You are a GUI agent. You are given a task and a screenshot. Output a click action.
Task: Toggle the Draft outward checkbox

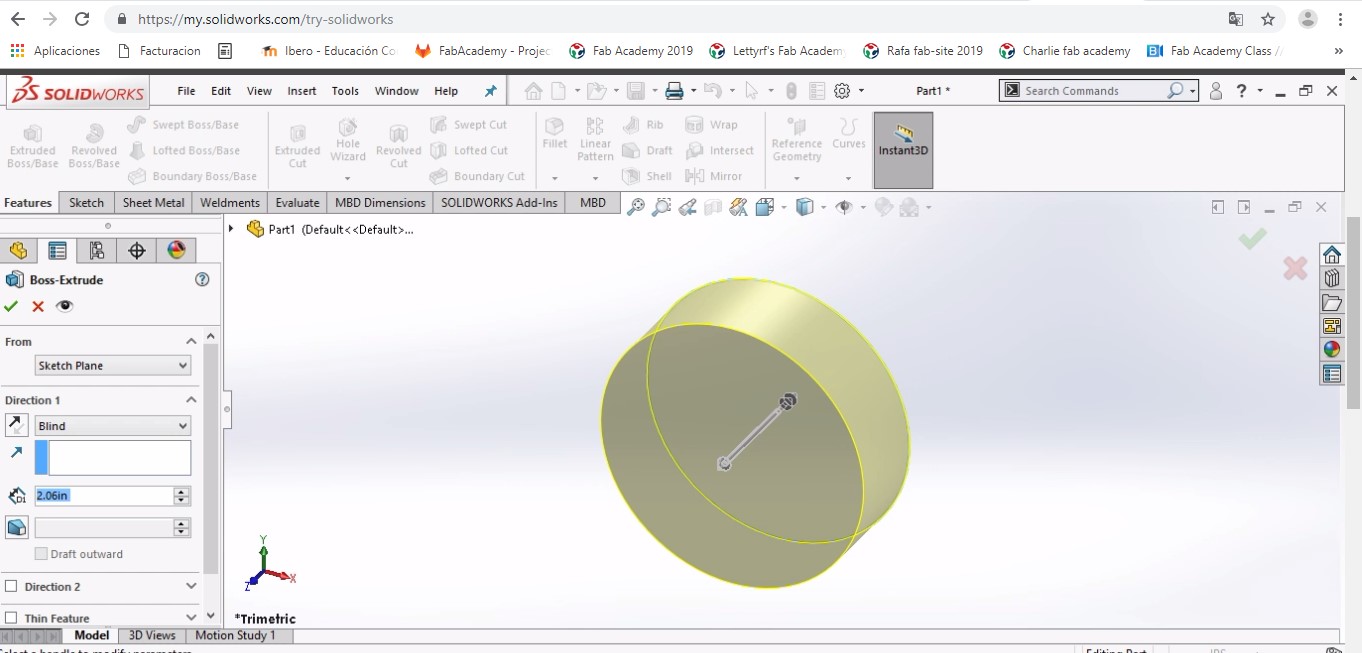point(41,554)
